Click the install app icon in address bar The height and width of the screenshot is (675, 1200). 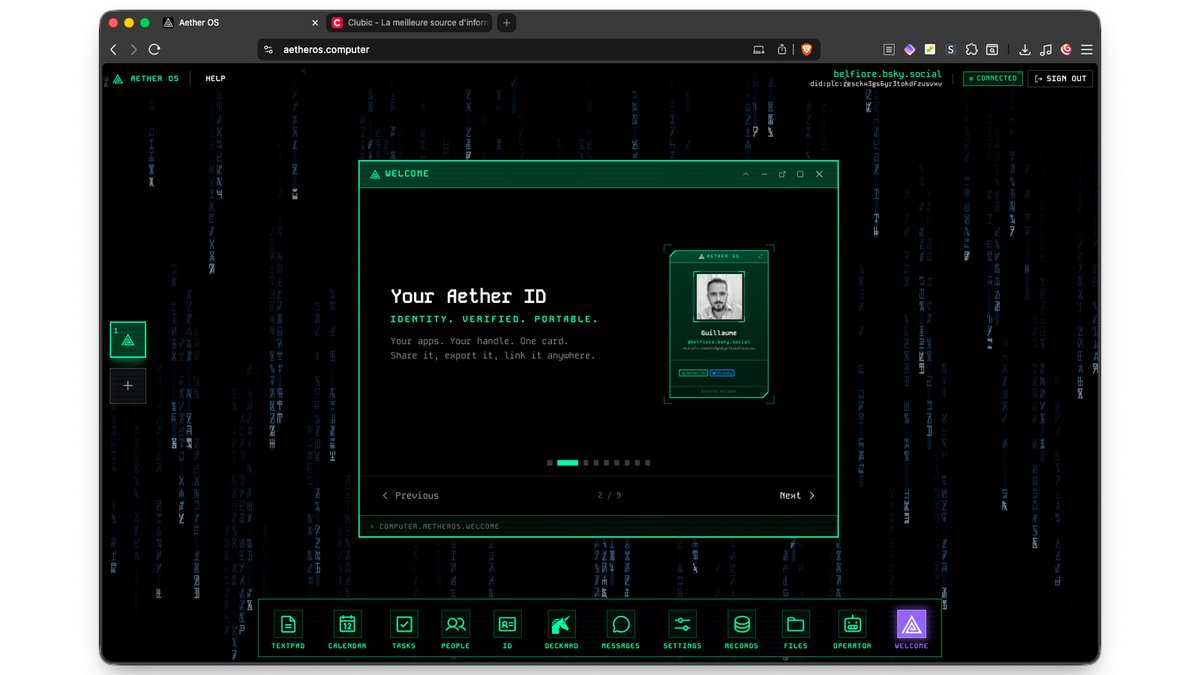[758, 49]
